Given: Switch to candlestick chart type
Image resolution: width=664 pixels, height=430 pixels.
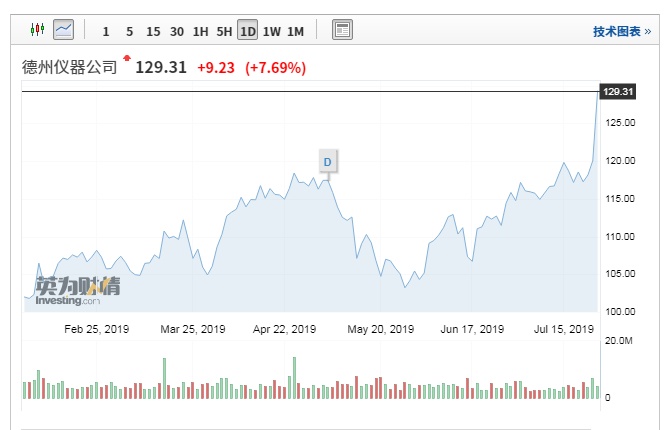Looking at the screenshot, I should pos(38,30).
